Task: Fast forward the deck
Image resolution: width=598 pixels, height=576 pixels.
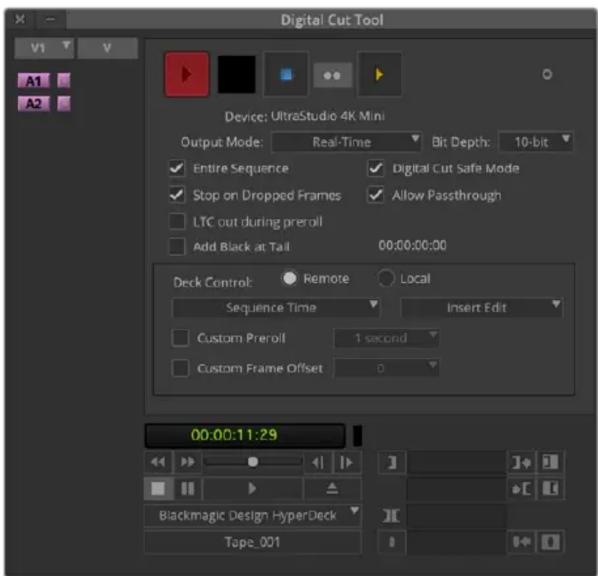Action: [x=188, y=462]
